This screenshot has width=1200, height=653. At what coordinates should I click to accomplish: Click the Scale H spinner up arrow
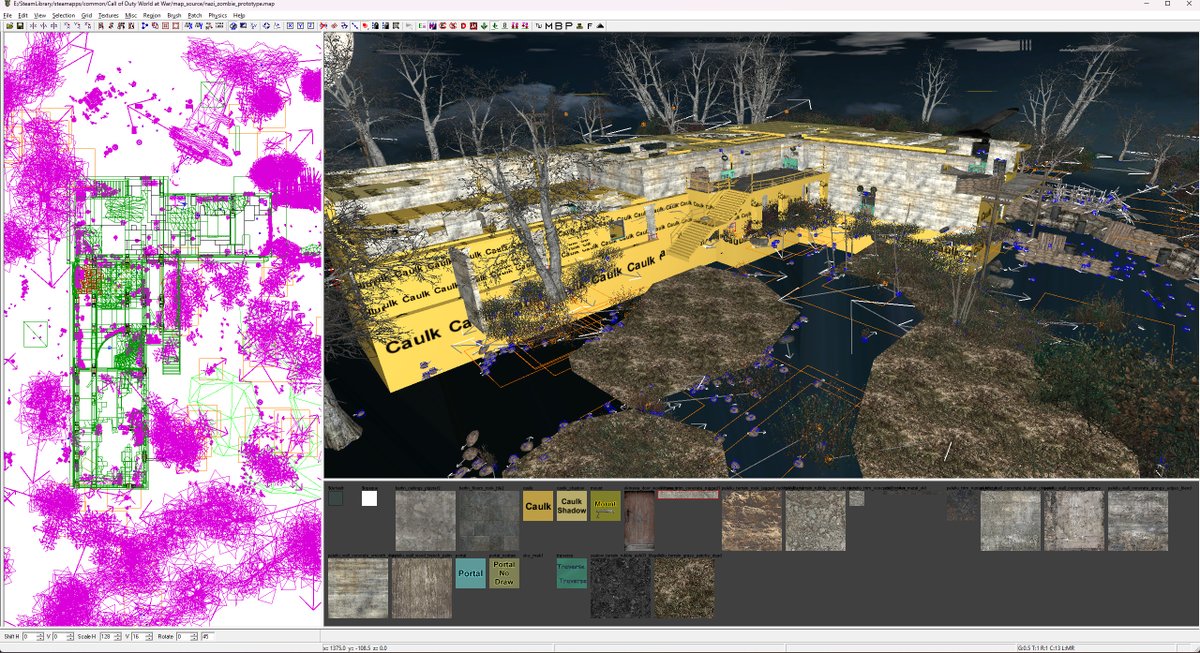pos(117,634)
